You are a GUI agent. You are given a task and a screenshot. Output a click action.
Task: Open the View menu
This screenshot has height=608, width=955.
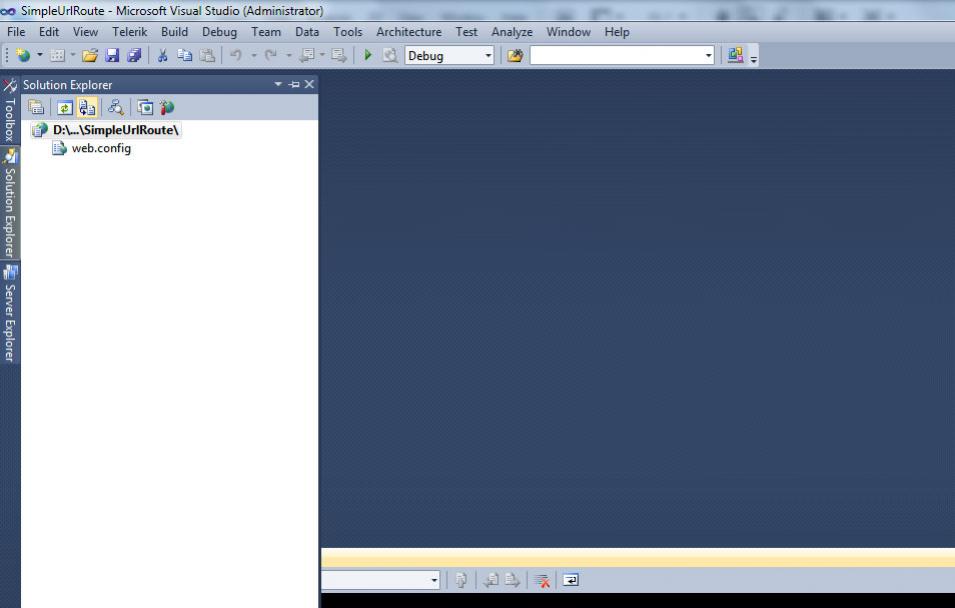(85, 32)
